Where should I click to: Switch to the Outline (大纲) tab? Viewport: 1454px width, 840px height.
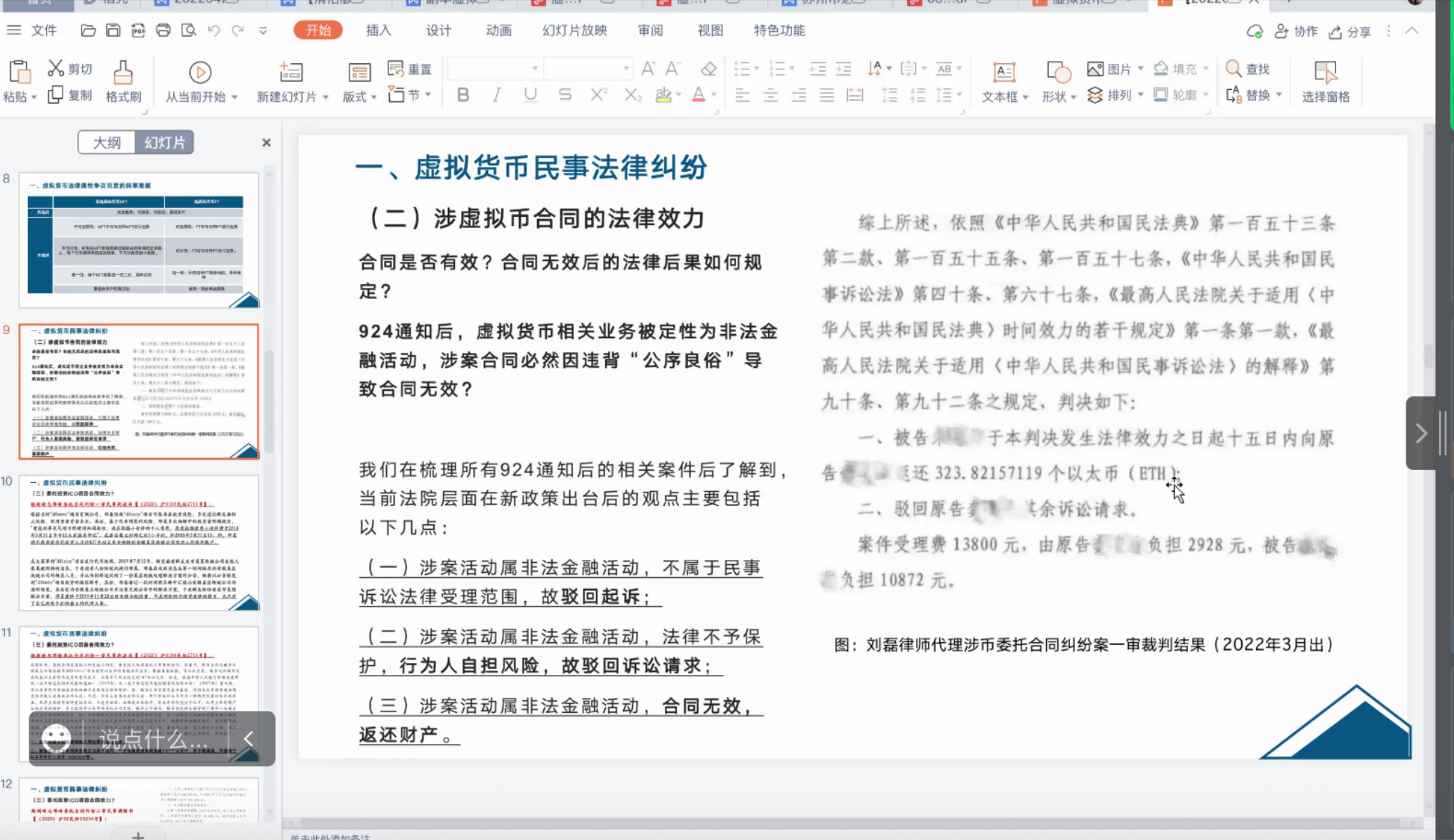point(107,142)
